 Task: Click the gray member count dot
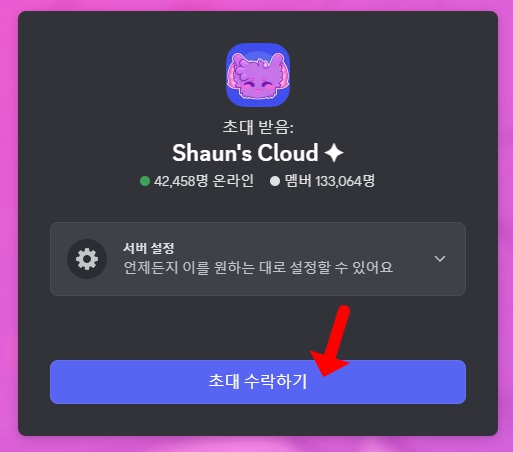pyautogui.click(x=275, y=181)
